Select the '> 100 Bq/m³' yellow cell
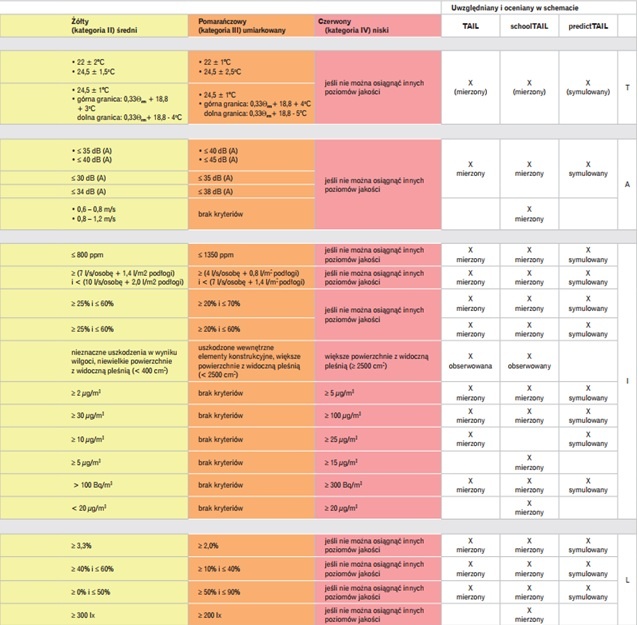Image resolution: width=638 pixels, height=625 pixels. pyautogui.click(x=94, y=485)
